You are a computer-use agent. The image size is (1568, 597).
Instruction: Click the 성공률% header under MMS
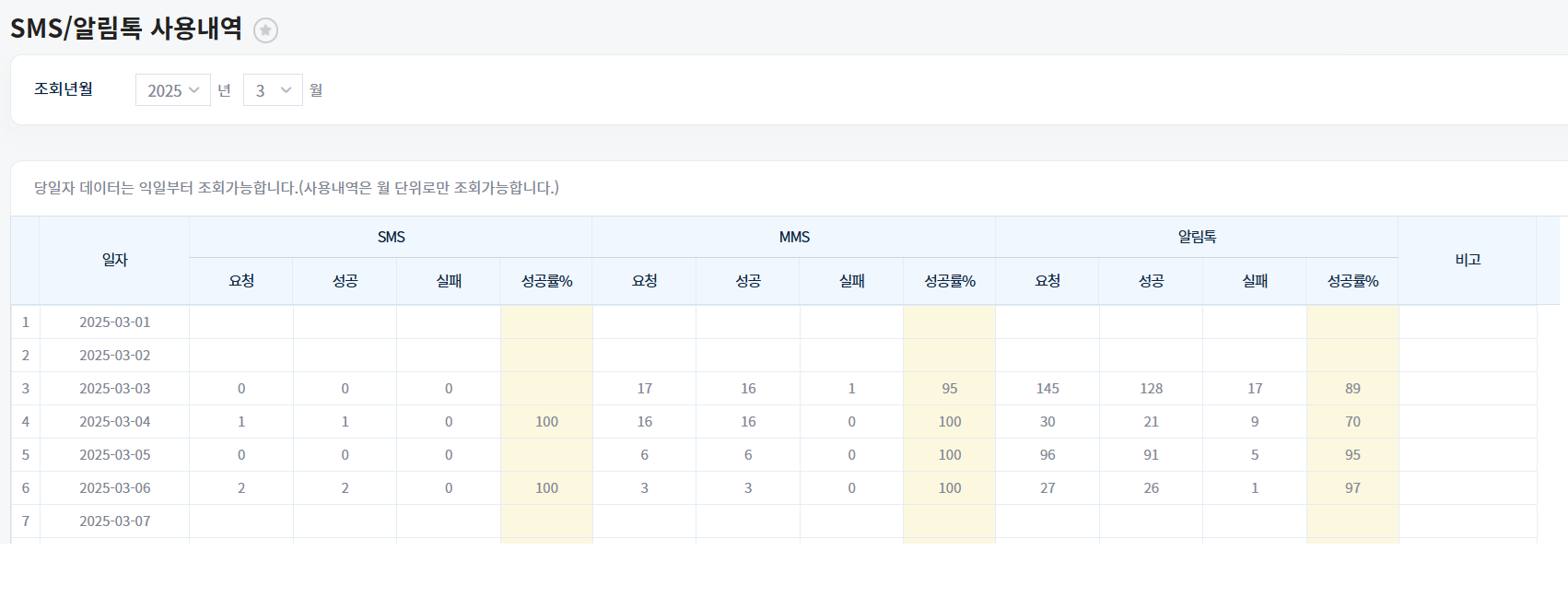coord(949,281)
